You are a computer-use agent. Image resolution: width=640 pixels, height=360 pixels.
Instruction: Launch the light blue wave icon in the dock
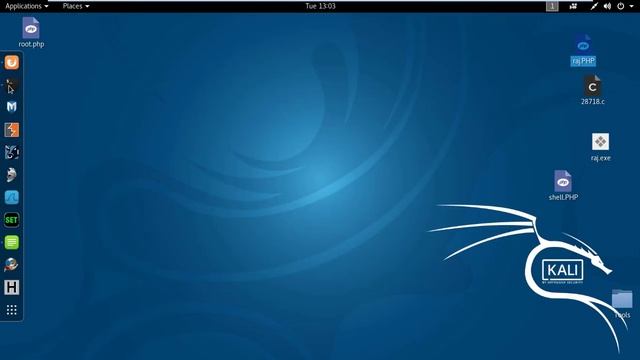[x=11, y=198]
